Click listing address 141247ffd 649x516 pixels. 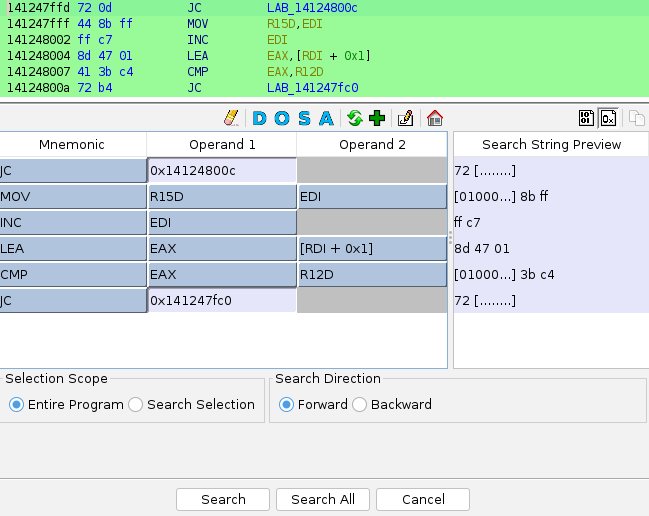coord(38,8)
